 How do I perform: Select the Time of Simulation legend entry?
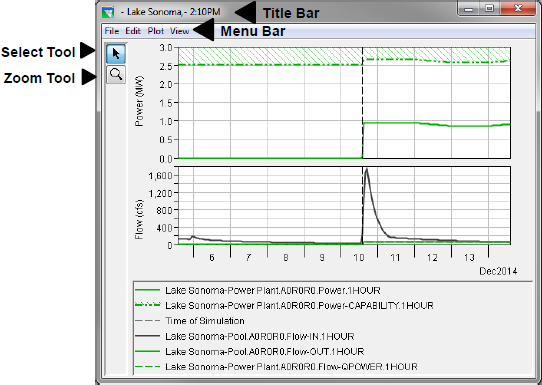click(x=205, y=321)
